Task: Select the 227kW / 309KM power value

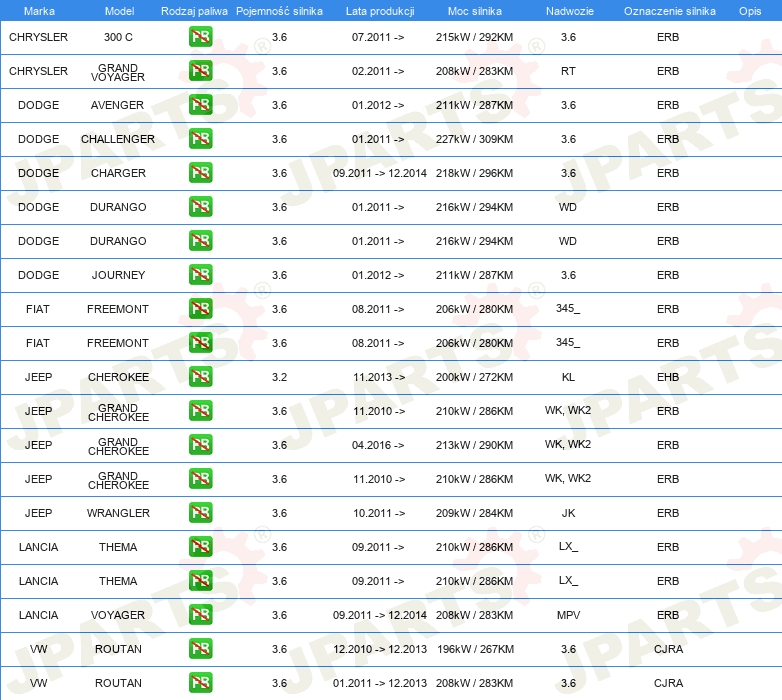Action: (474, 139)
